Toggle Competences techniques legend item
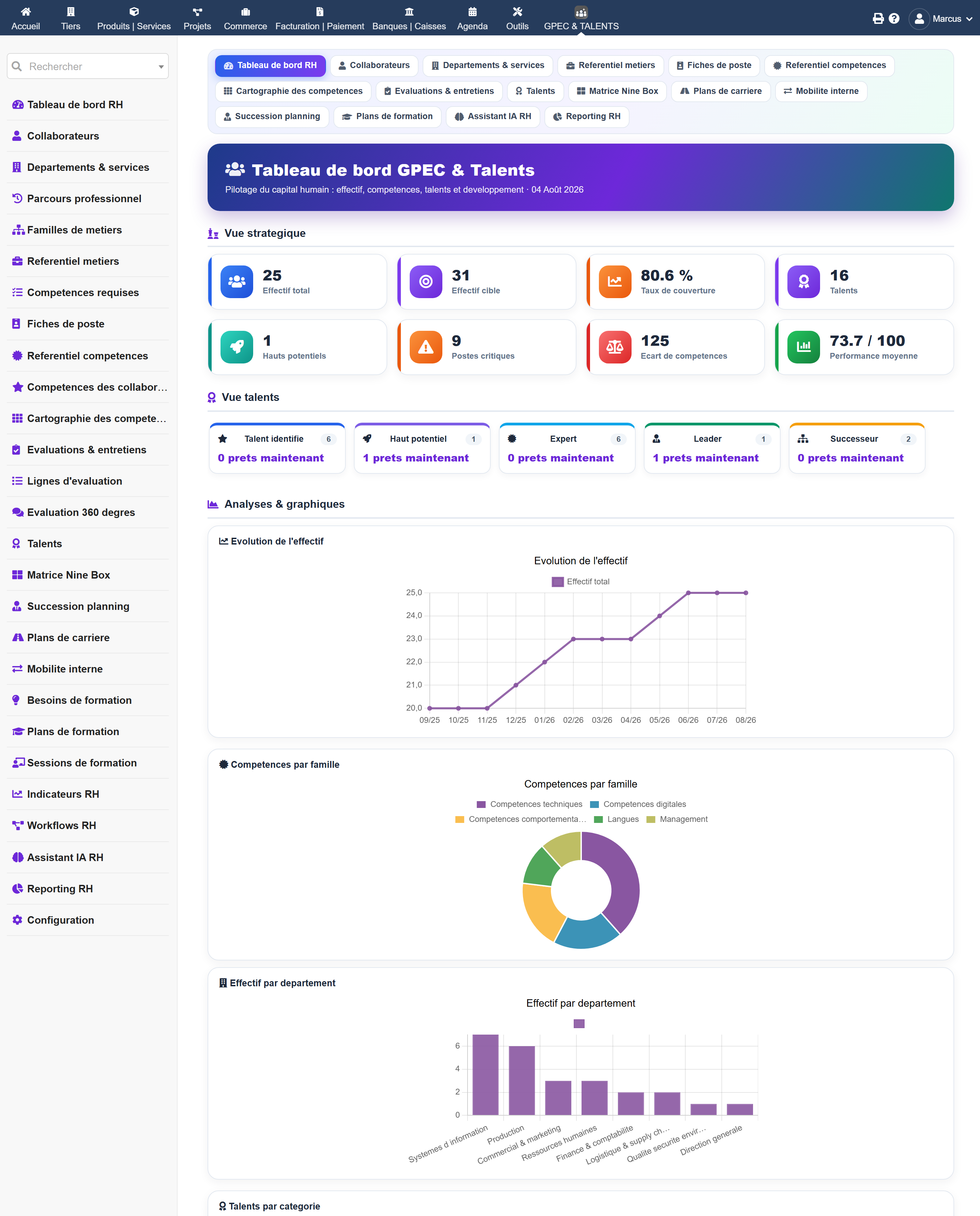980x1216 pixels. click(529, 804)
